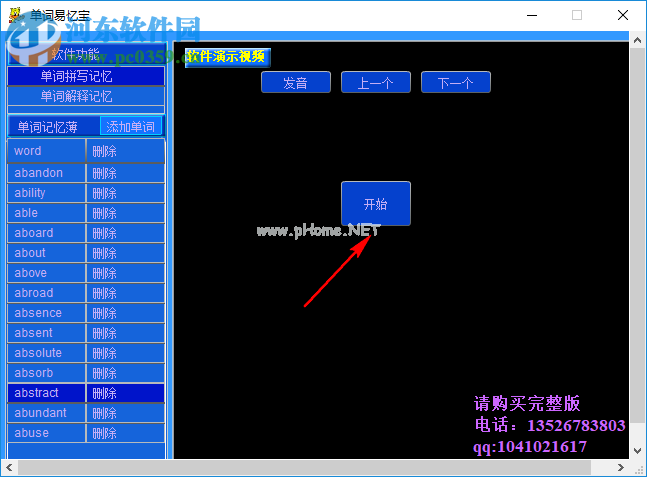
Task: Click the app icon in title bar
Action: tap(14, 15)
